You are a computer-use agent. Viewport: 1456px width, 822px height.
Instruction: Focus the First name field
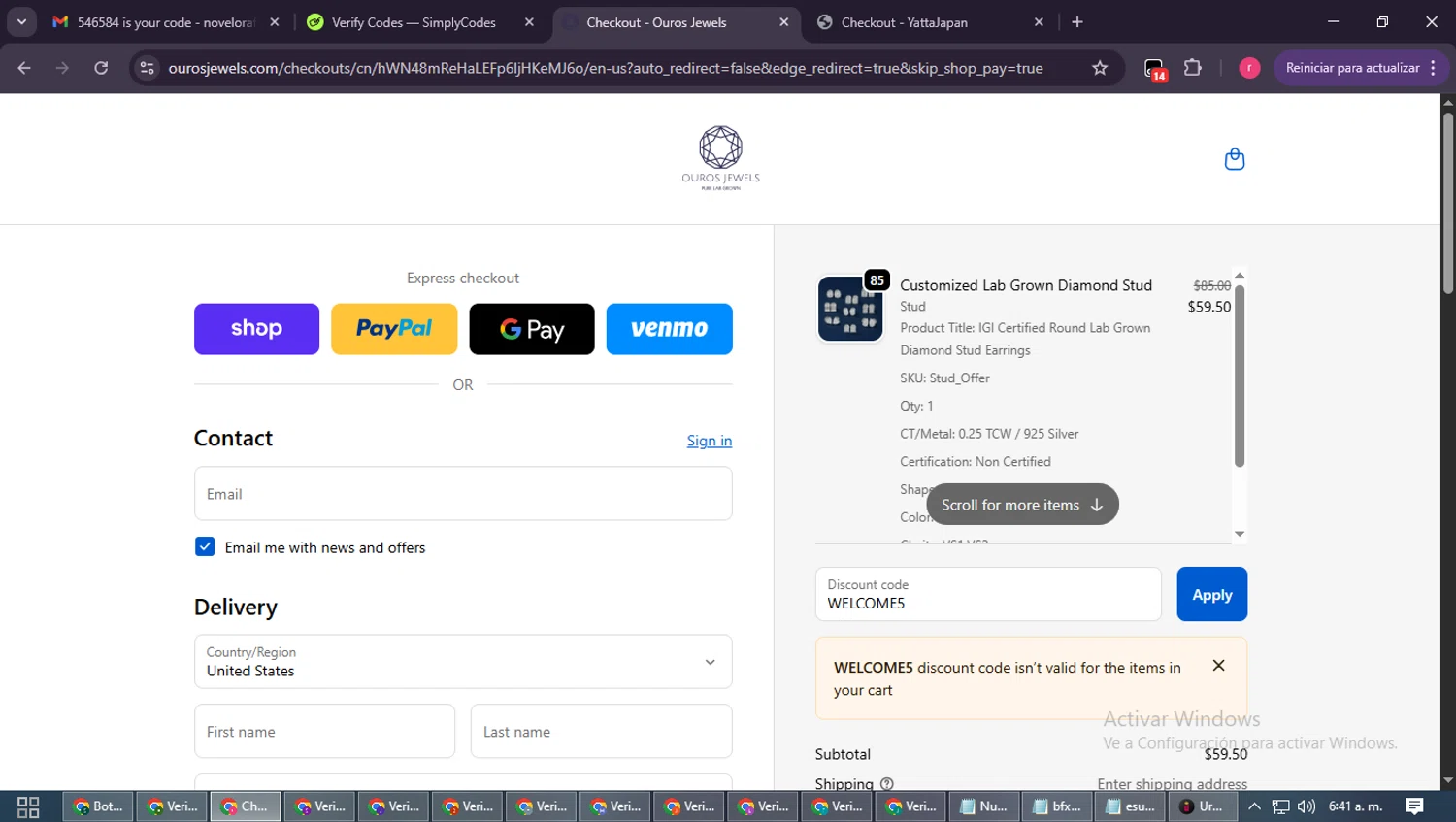324,731
